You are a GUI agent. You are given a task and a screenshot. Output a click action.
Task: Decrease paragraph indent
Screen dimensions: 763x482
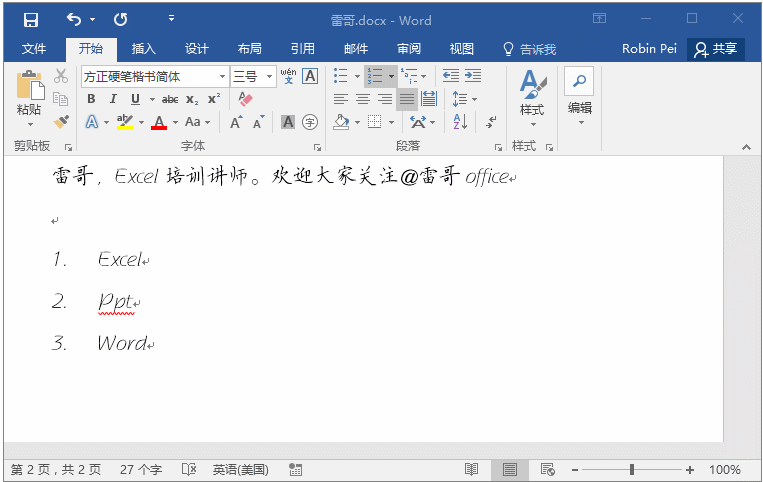(451, 76)
